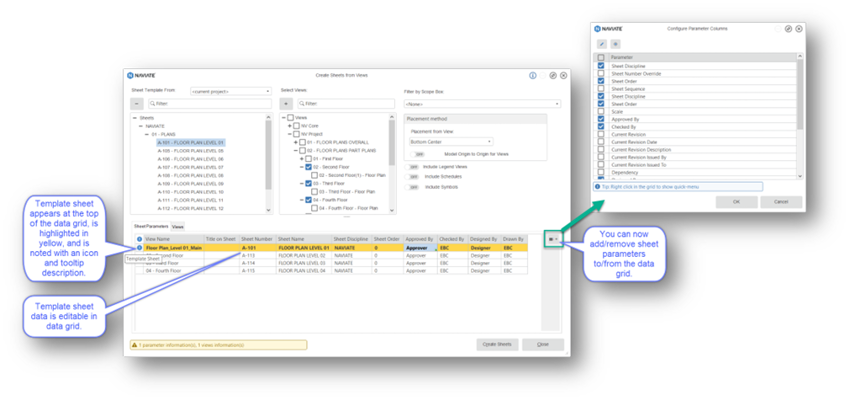This screenshot has width=850, height=400.
Task: Switch to the Views tab
Action: (177, 226)
